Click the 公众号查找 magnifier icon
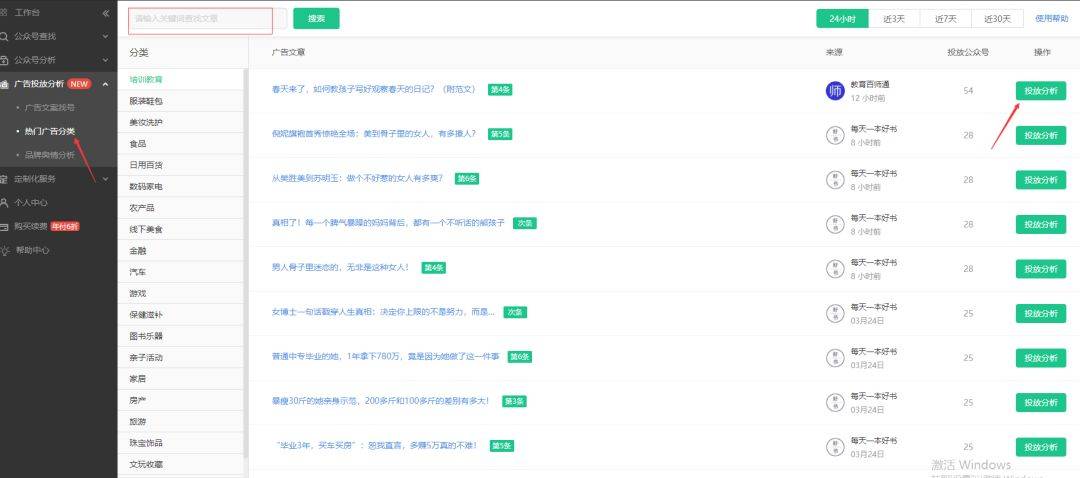 pos(4,37)
